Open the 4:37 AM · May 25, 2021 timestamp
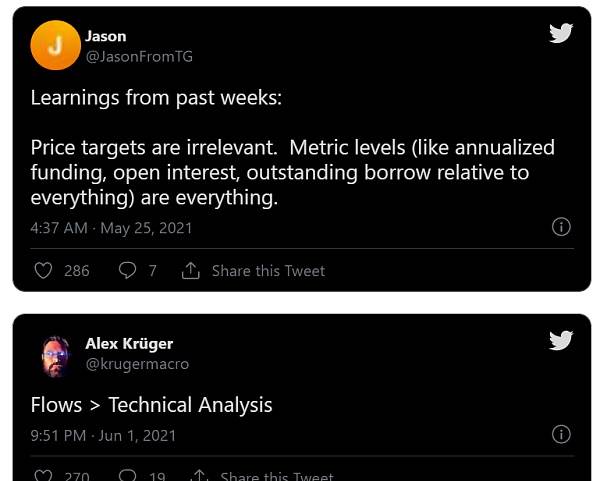The width and height of the screenshot is (600, 481). [x=111, y=228]
